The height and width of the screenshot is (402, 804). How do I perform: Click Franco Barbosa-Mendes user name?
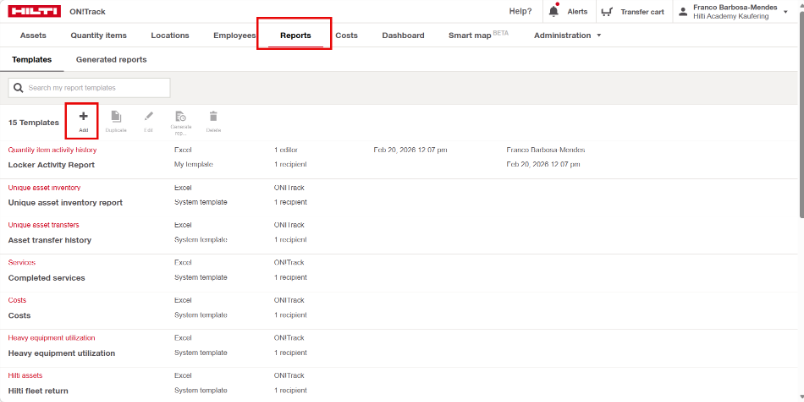[x=735, y=8]
